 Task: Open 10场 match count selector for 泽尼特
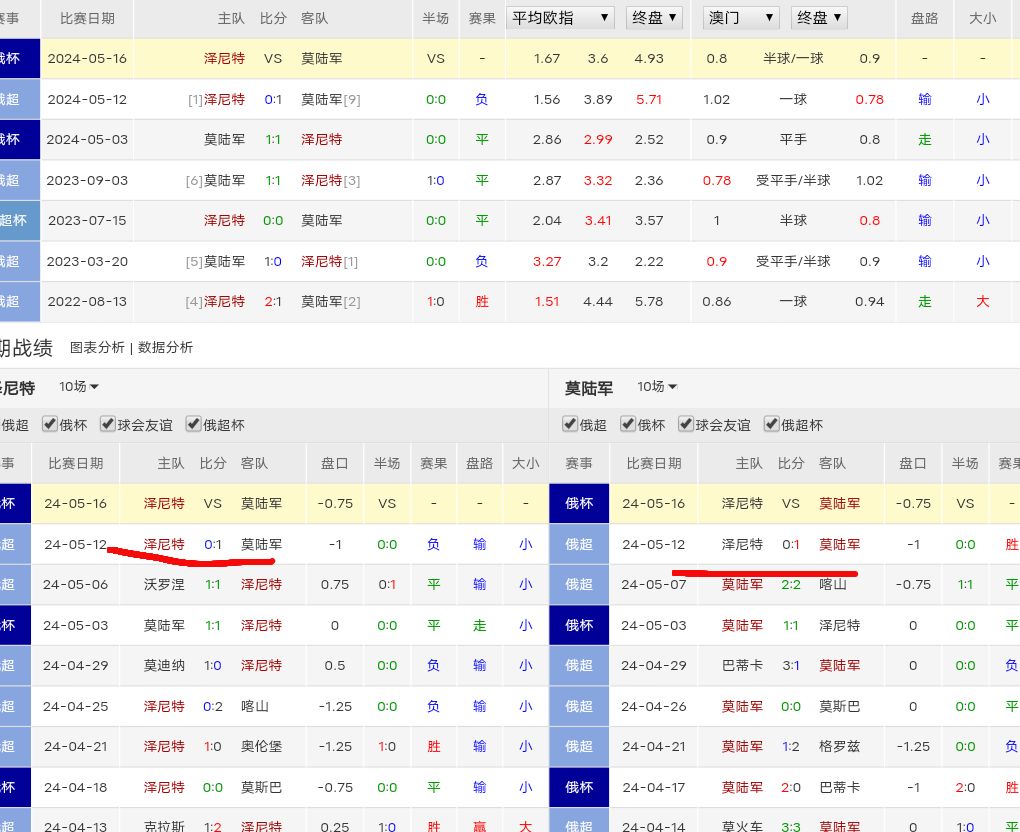pyautogui.click(x=79, y=387)
